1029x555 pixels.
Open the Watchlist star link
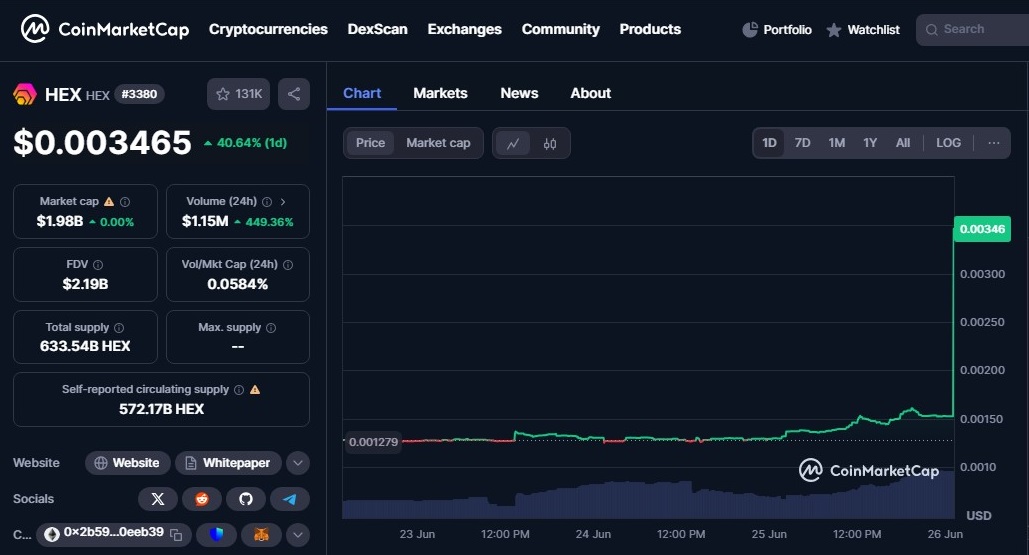(x=863, y=30)
